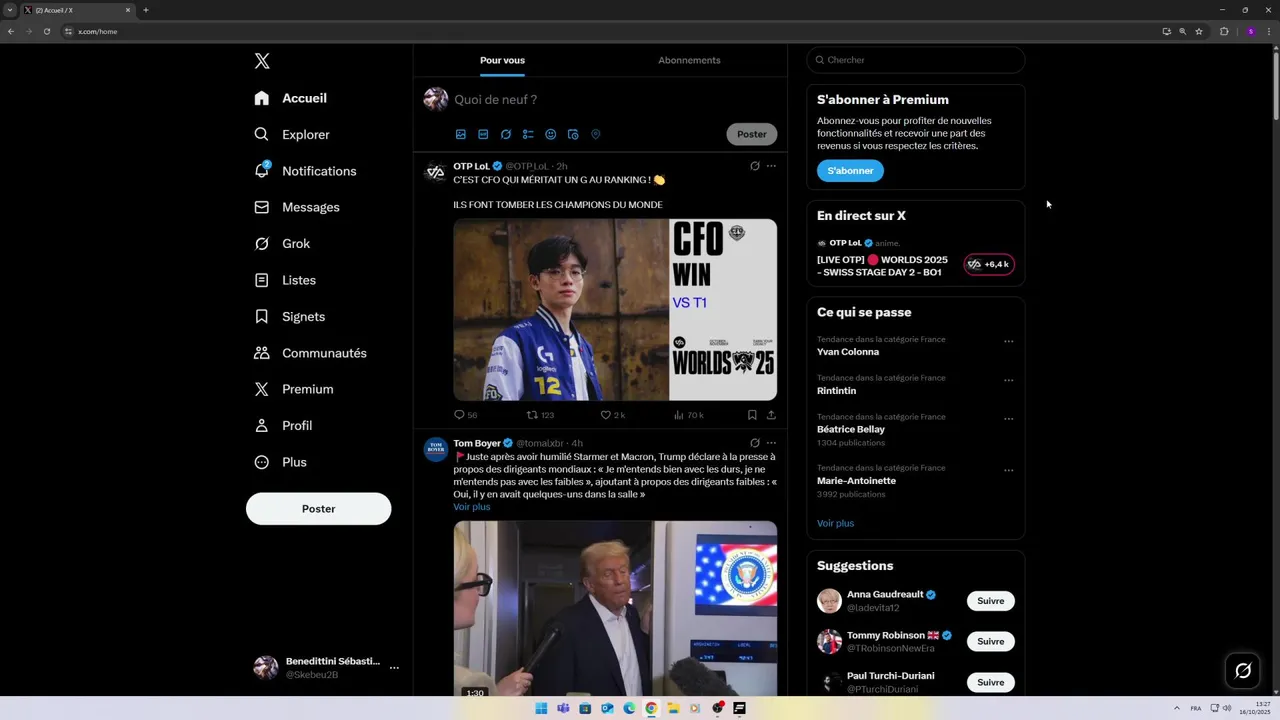Screen dimensions: 1280x720
Task: Click the X logo in the sidebar
Action: pyautogui.click(x=262, y=61)
